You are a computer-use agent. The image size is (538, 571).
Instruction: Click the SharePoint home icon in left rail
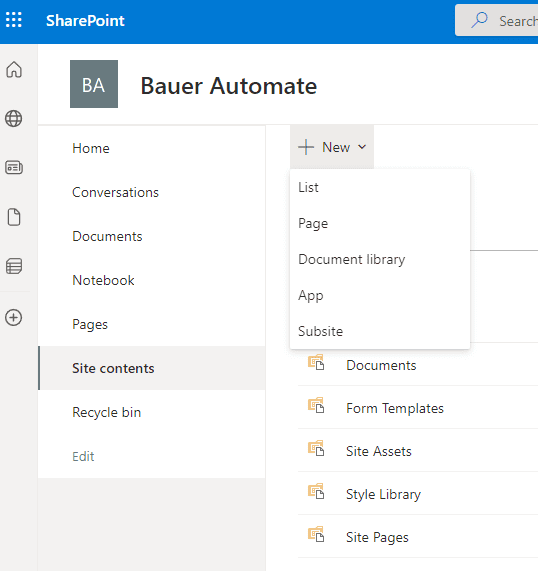click(x=14, y=69)
